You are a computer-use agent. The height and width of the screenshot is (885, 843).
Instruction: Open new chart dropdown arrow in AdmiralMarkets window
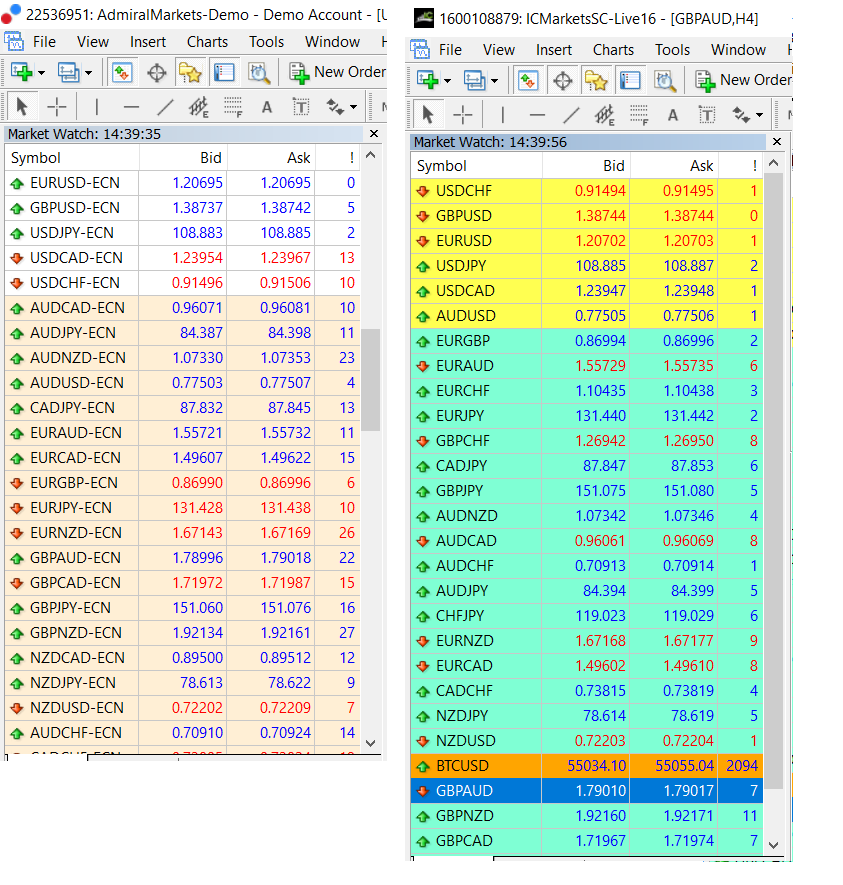click(x=39, y=72)
